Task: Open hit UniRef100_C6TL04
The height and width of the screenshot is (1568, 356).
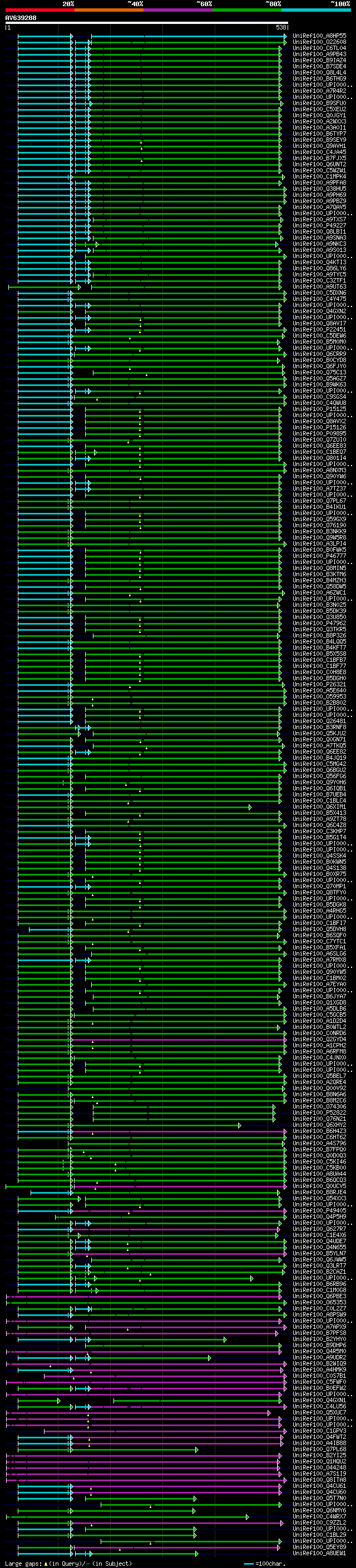Action: click(319, 48)
